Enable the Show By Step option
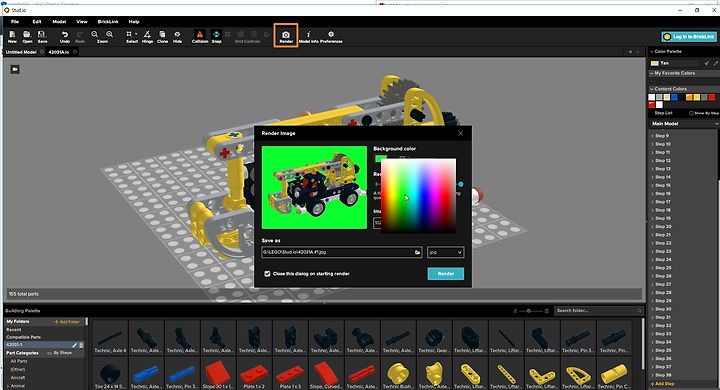This screenshot has width=720, height=390. [691, 113]
